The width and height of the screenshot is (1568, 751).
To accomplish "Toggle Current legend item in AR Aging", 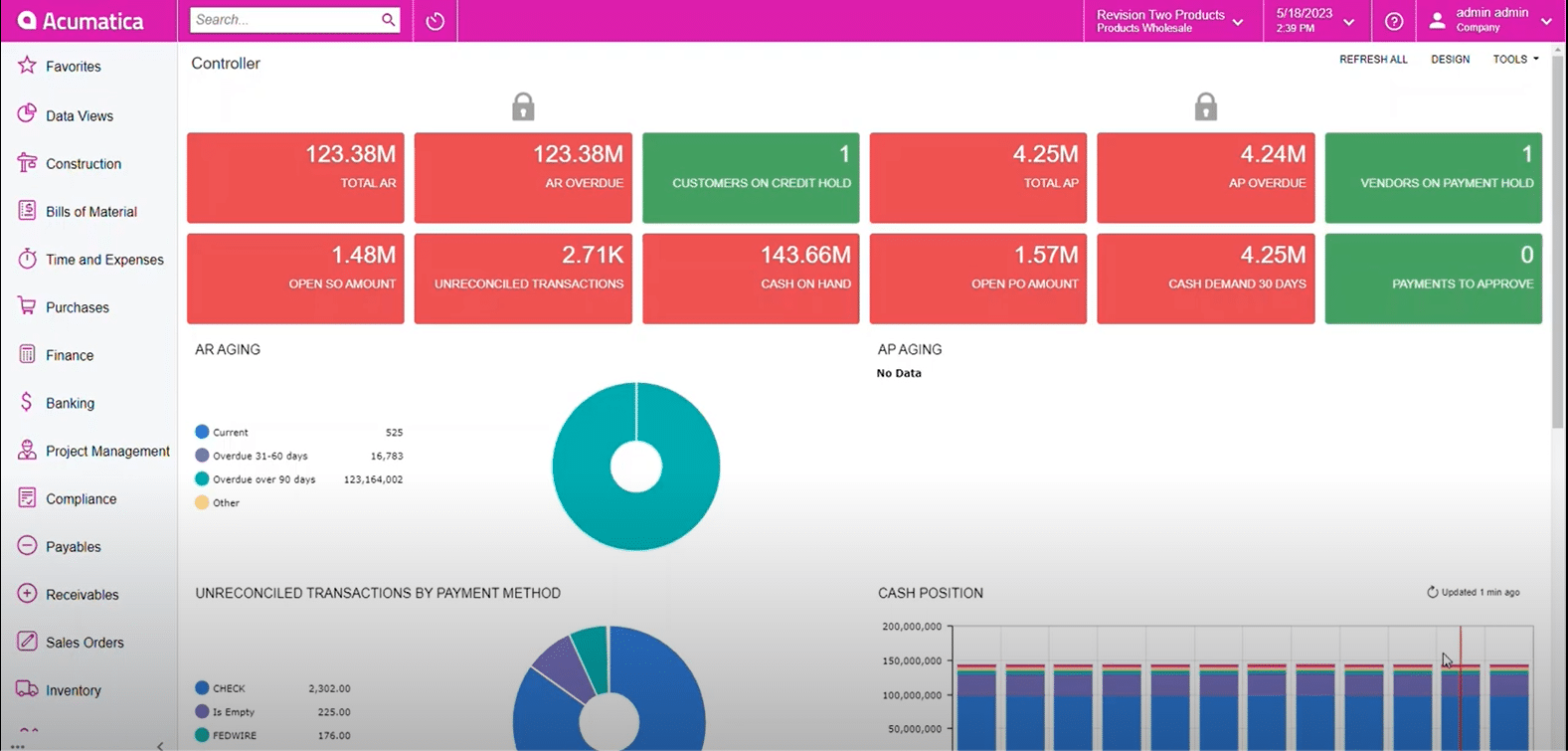I will (230, 433).
